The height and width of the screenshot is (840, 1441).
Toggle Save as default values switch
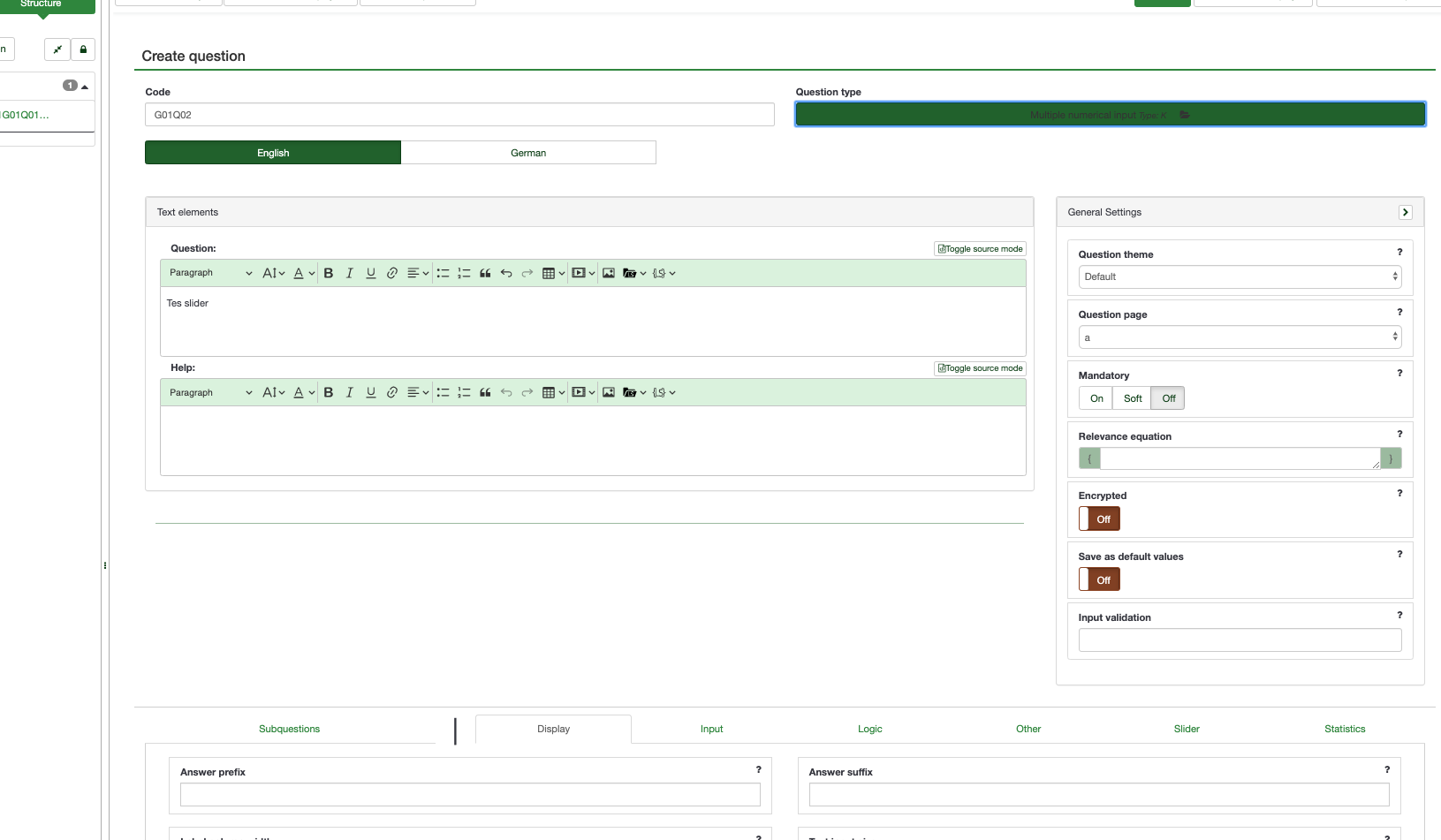[x=1099, y=580]
